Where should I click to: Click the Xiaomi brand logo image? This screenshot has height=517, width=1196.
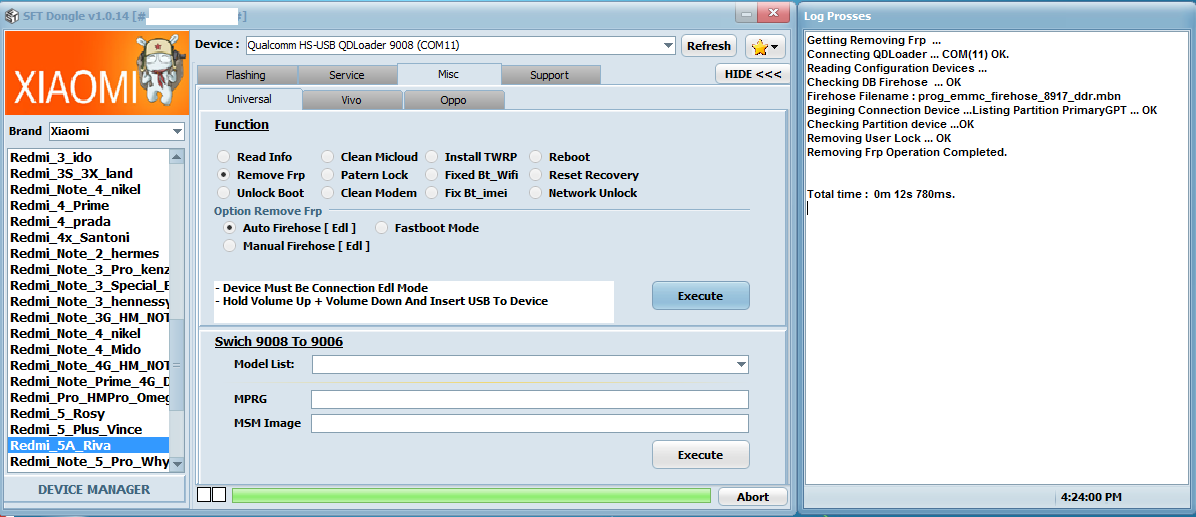coord(97,74)
